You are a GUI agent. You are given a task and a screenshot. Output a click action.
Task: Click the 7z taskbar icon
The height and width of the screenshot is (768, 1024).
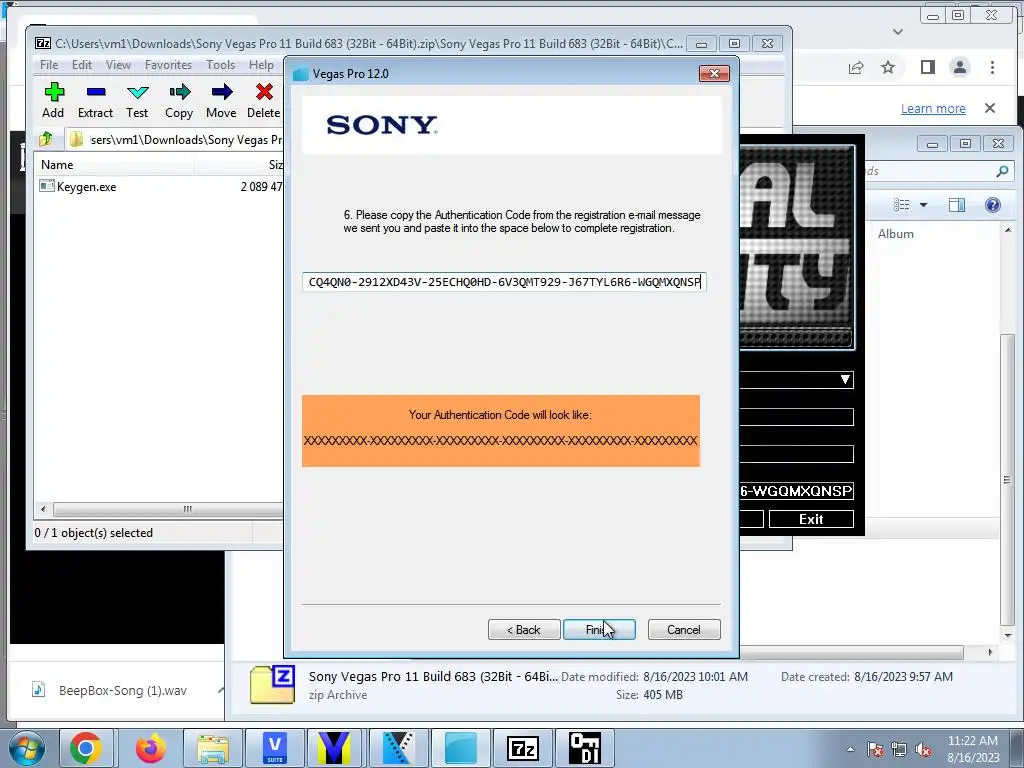(x=523, y=748)
